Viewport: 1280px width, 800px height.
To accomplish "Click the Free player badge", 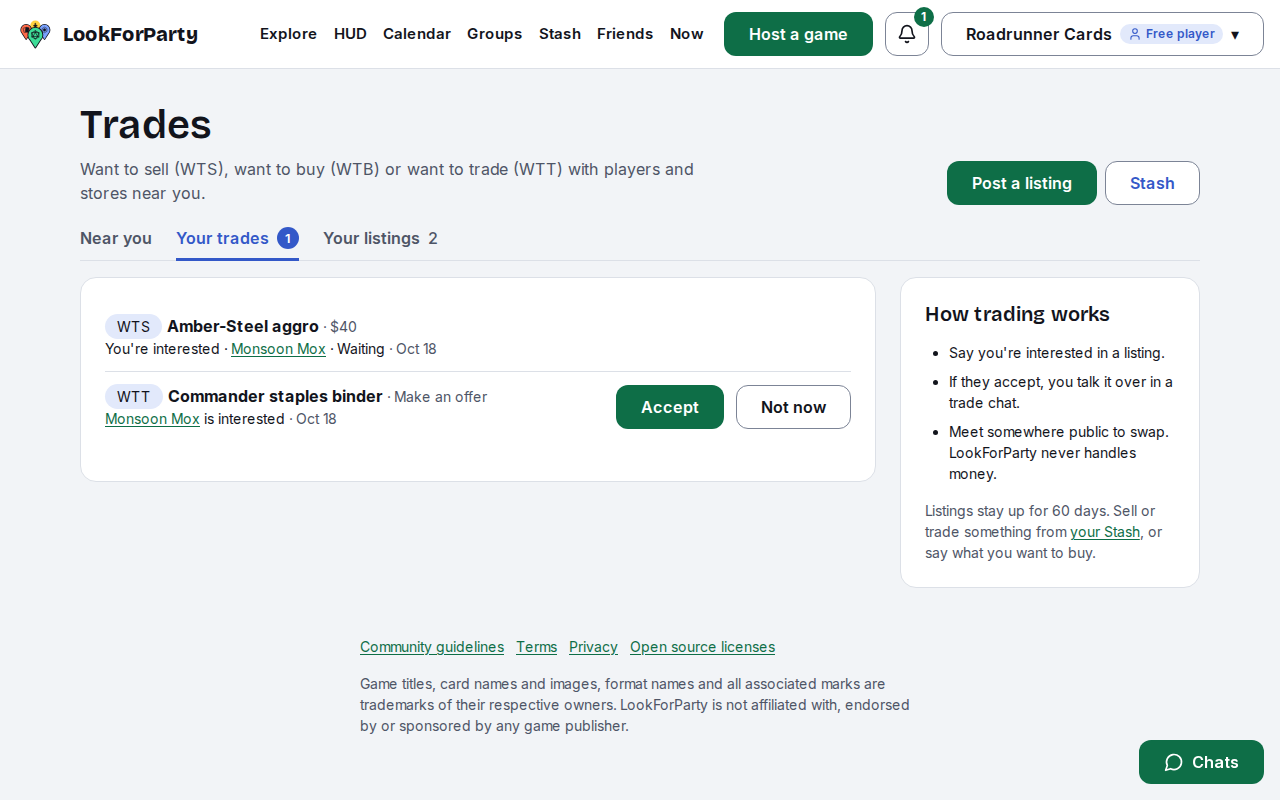I will click(1171, 34).
